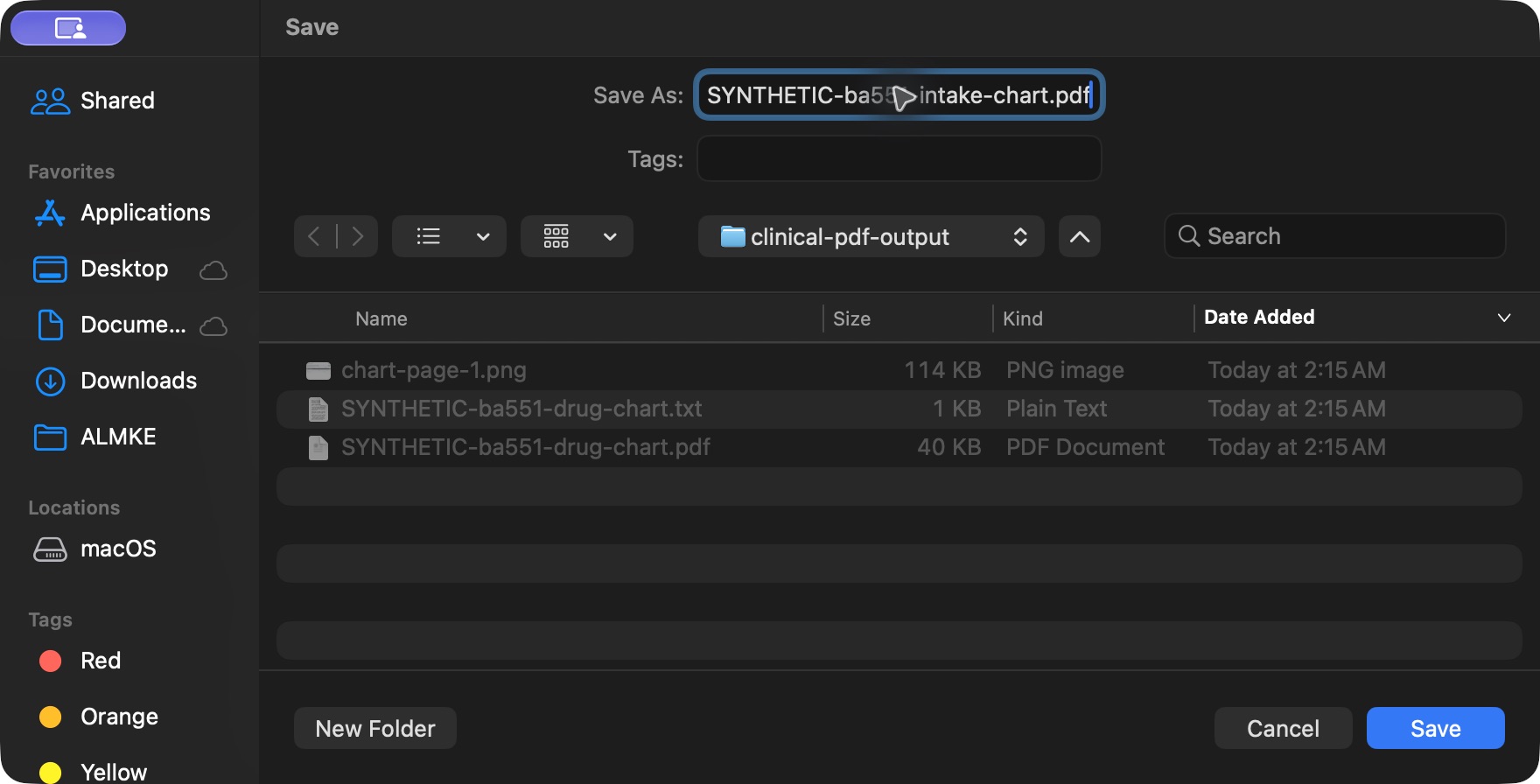Click the SYNTHETIC-ba551-drug-chart.pdf file icon
Viewport: 1540px width, 784px height.
click(318, 447)
